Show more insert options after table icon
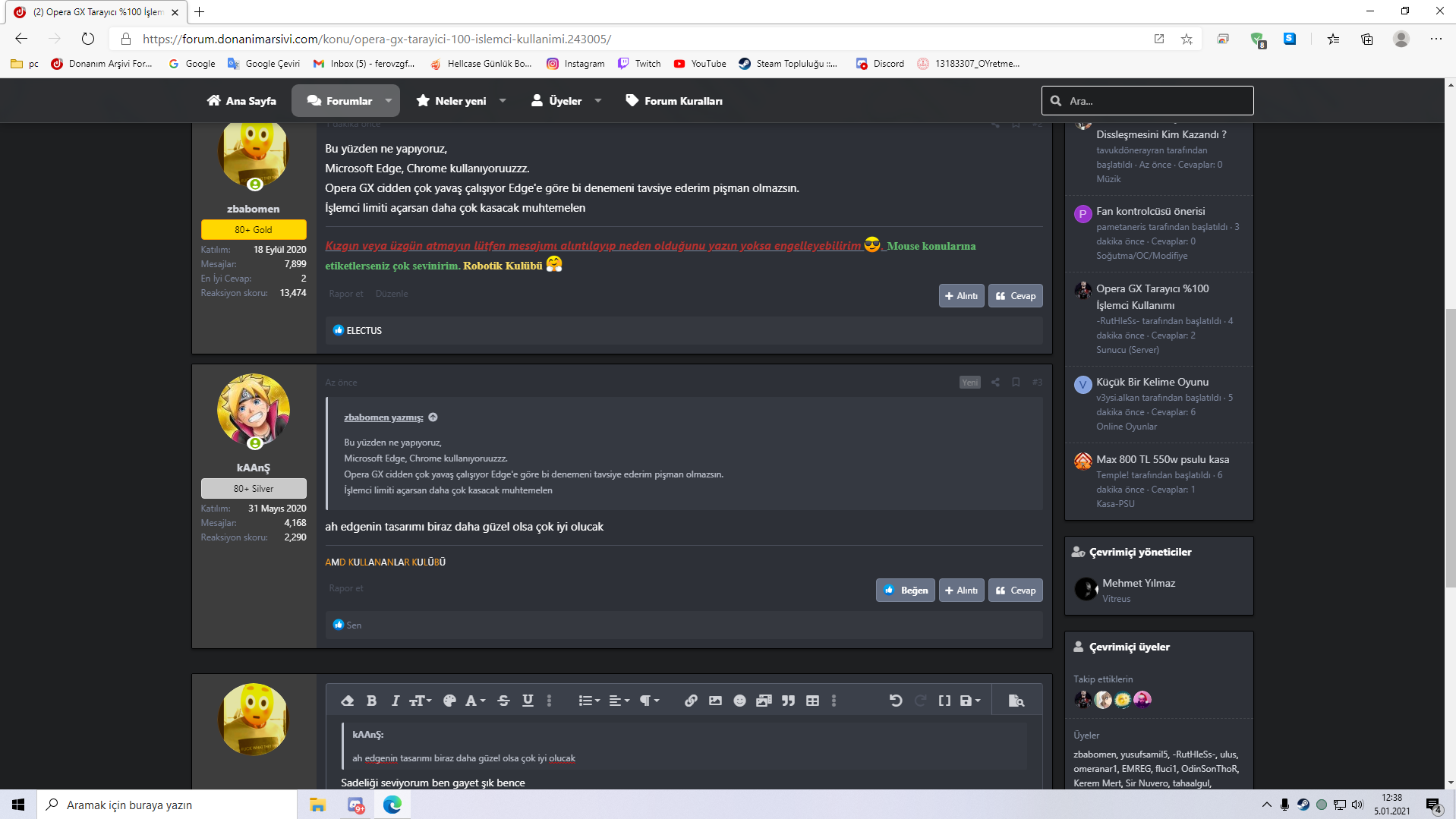Screen dimensions: 1456x819 [834, 701]
